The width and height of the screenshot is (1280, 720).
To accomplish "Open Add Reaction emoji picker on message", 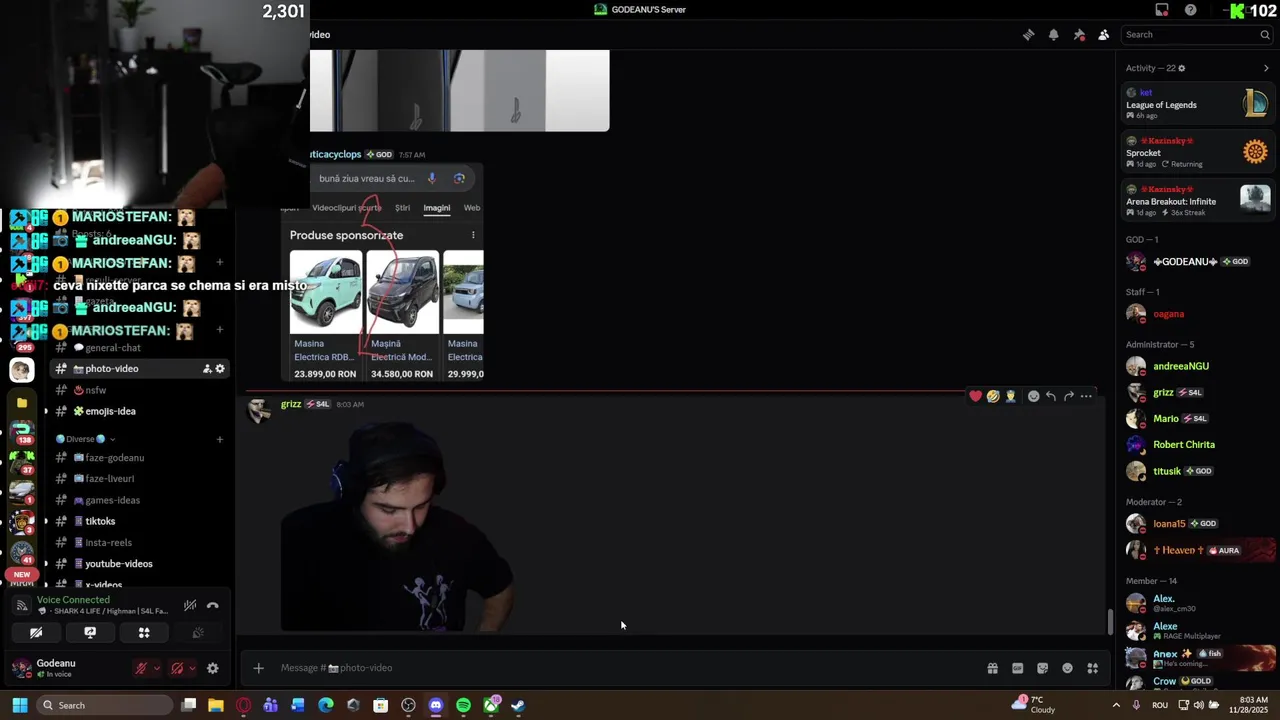I will 1033,396.
